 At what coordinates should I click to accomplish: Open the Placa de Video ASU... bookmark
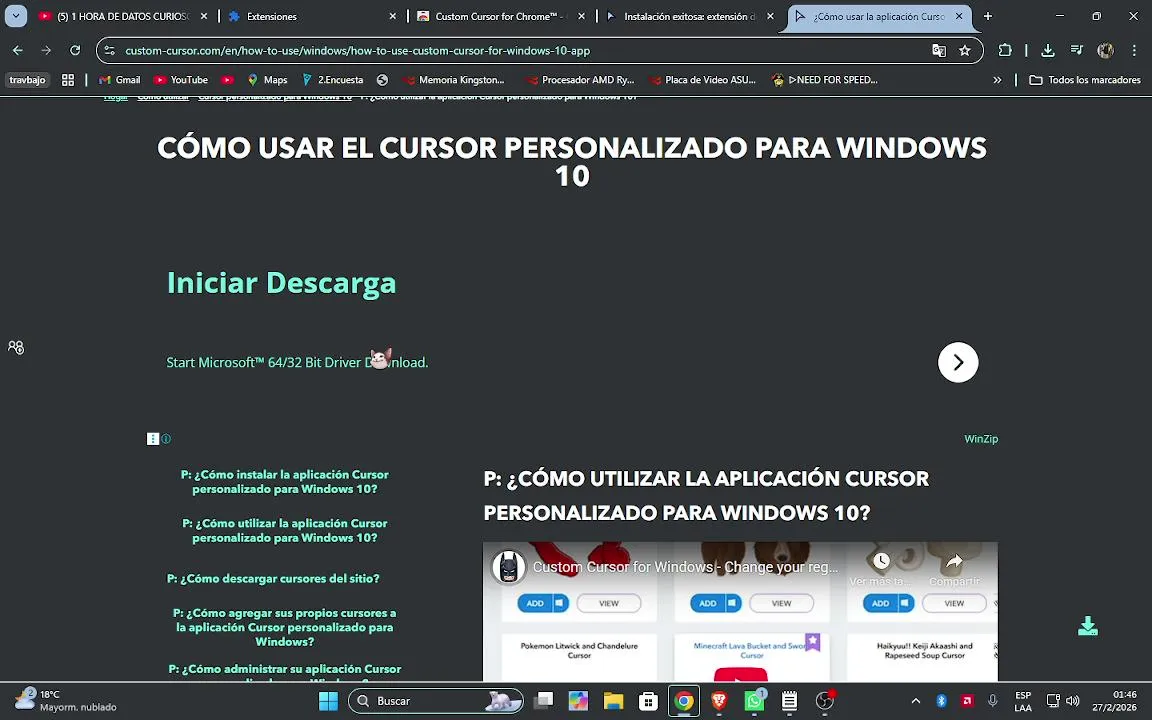click(x=703, y=79)
